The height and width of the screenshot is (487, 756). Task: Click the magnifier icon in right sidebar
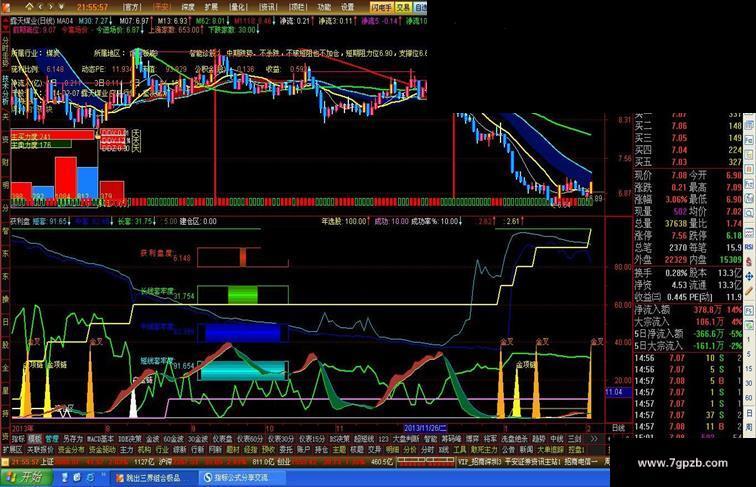[749, 213]
